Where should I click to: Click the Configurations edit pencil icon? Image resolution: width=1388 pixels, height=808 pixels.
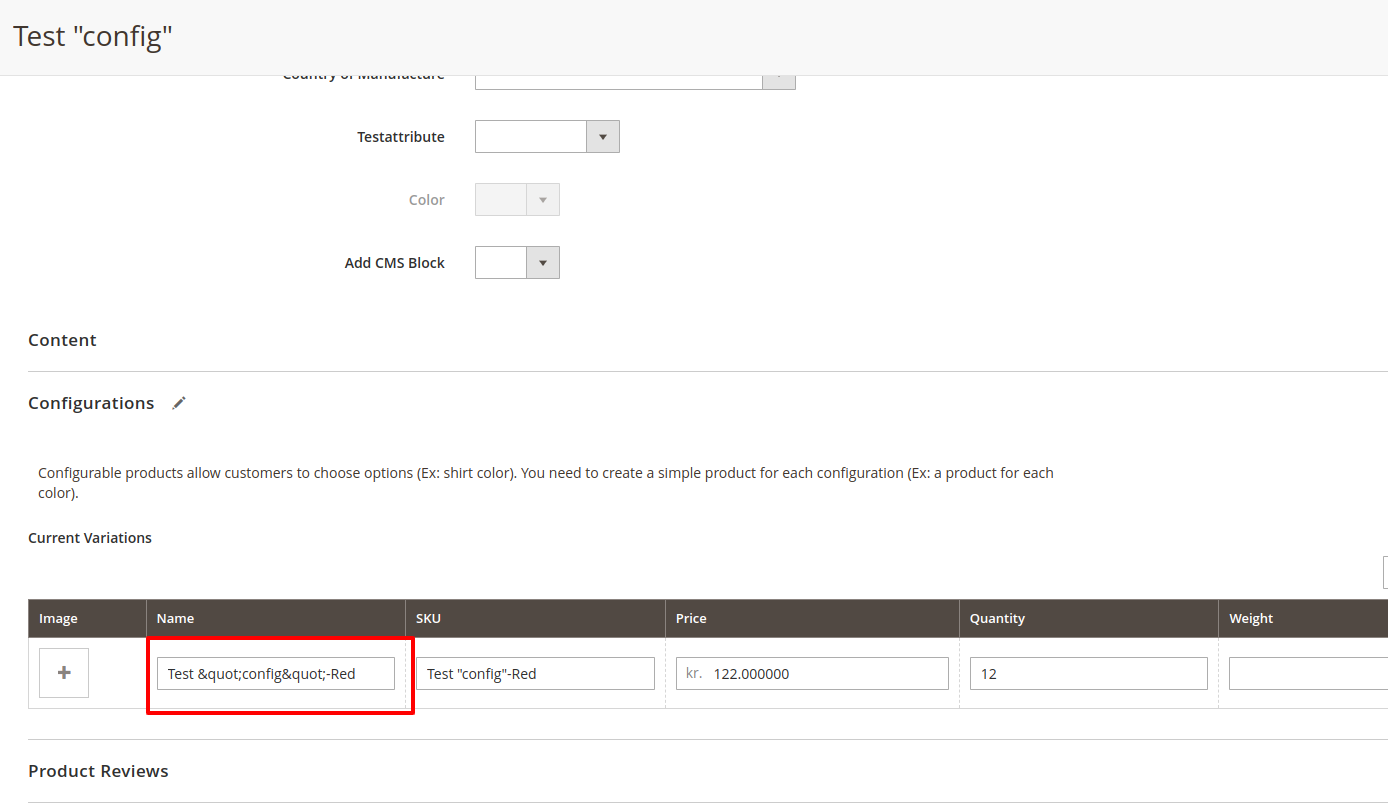(179, 402)
